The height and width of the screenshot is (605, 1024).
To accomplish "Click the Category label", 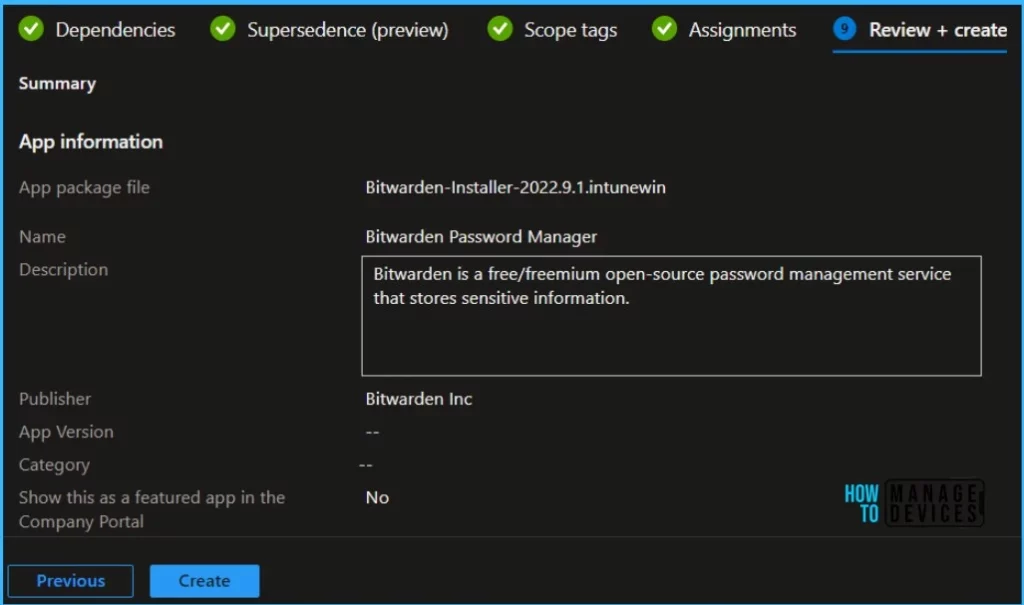I will pyautogui.click(x=54, y=465).
